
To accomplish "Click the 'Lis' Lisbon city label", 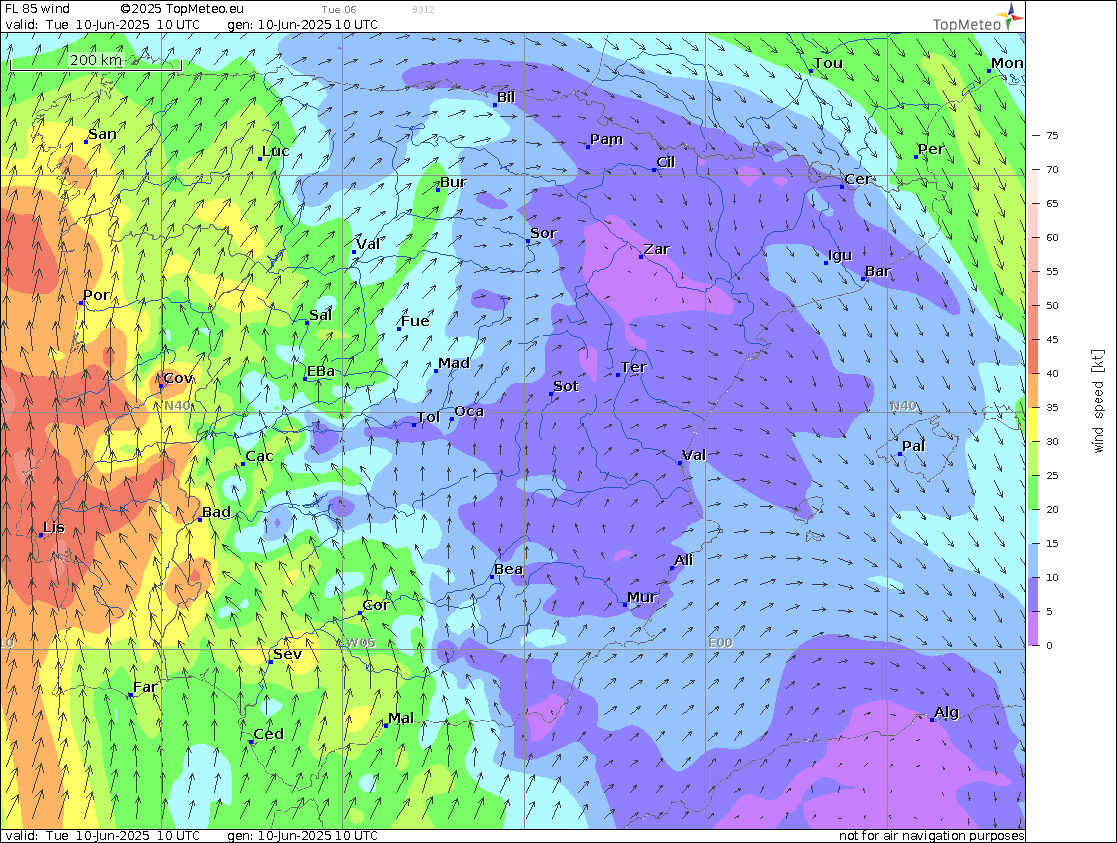I will [54, 527].
